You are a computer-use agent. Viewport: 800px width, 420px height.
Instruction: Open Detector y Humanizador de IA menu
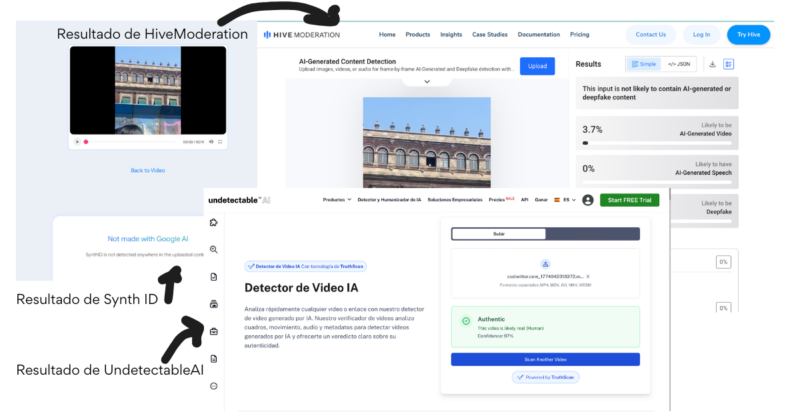coord(389,200)
